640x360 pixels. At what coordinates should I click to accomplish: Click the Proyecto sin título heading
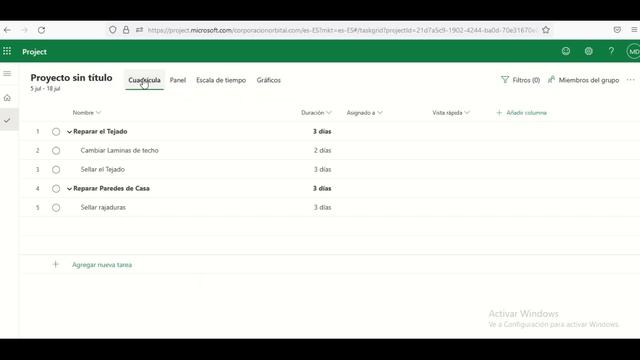pyautogui.click(x=71, y=78)
